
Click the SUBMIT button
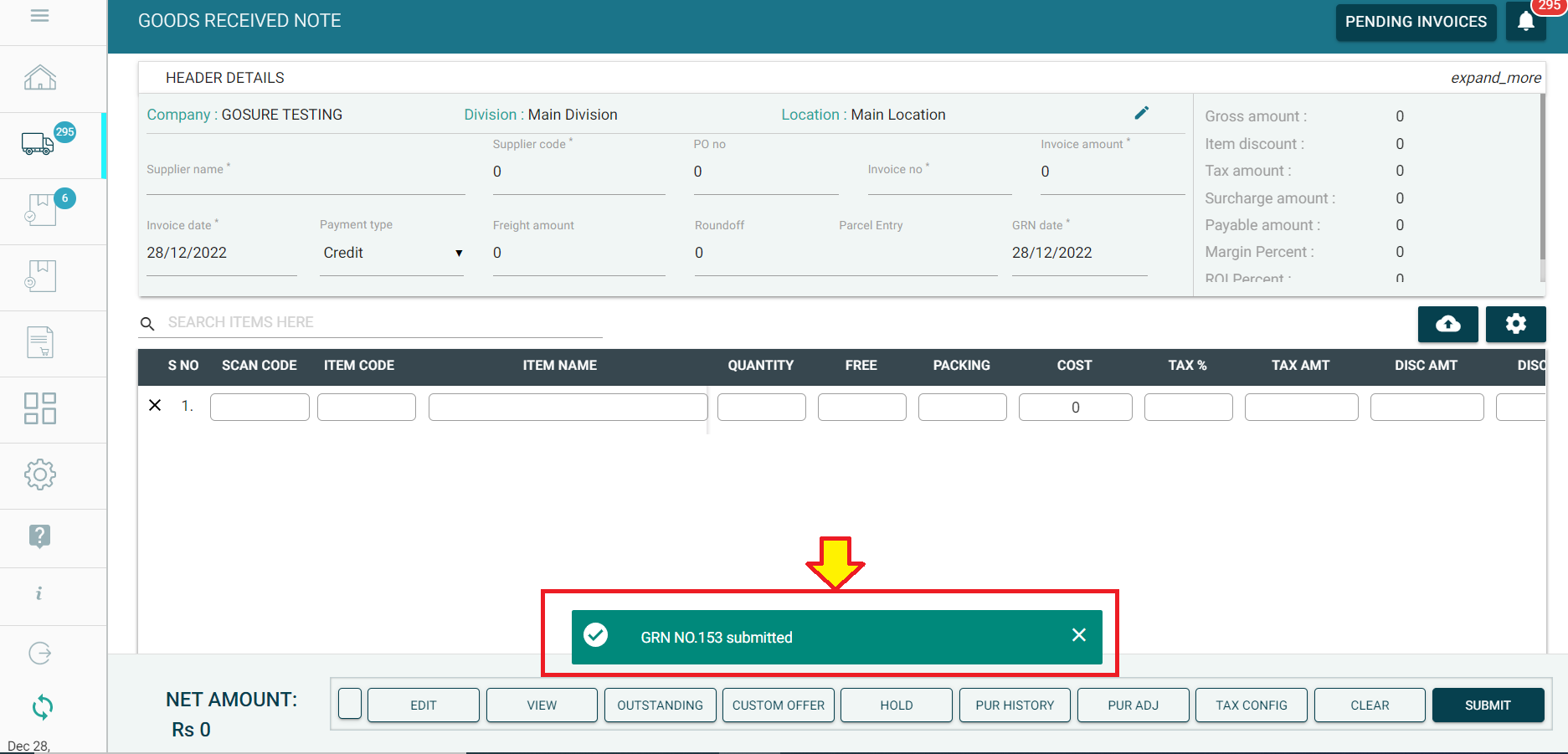click(1488, 705)
